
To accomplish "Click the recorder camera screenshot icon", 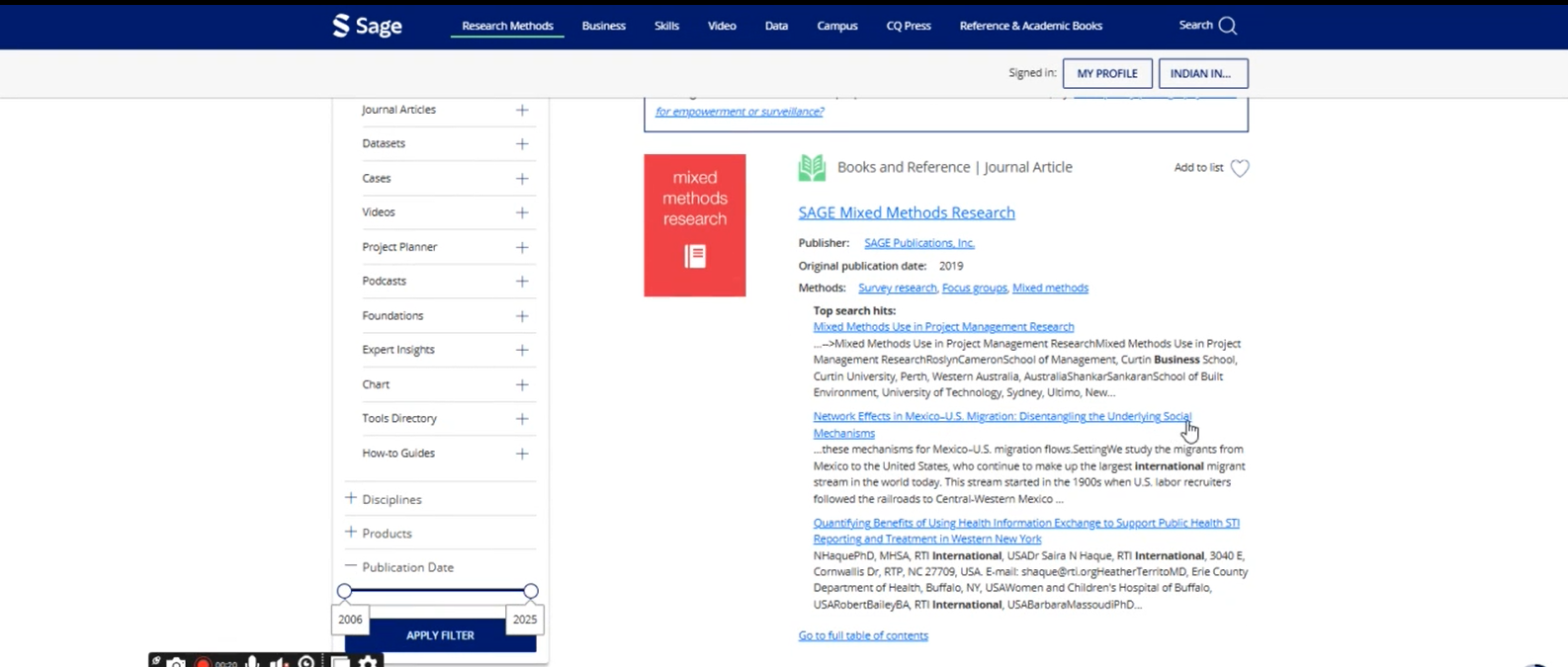I will 176,662.
